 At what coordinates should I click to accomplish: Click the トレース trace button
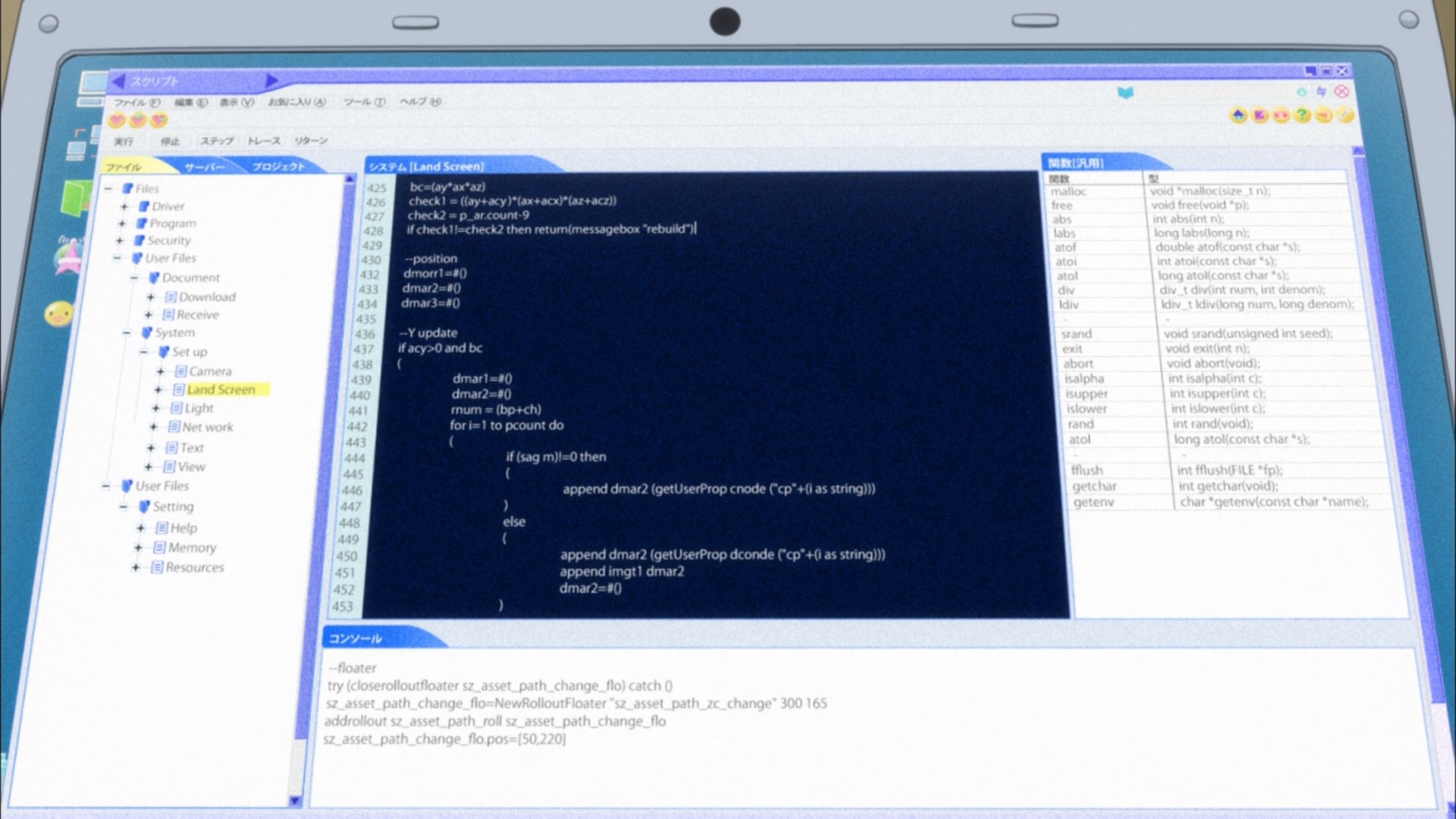(264, 141)
